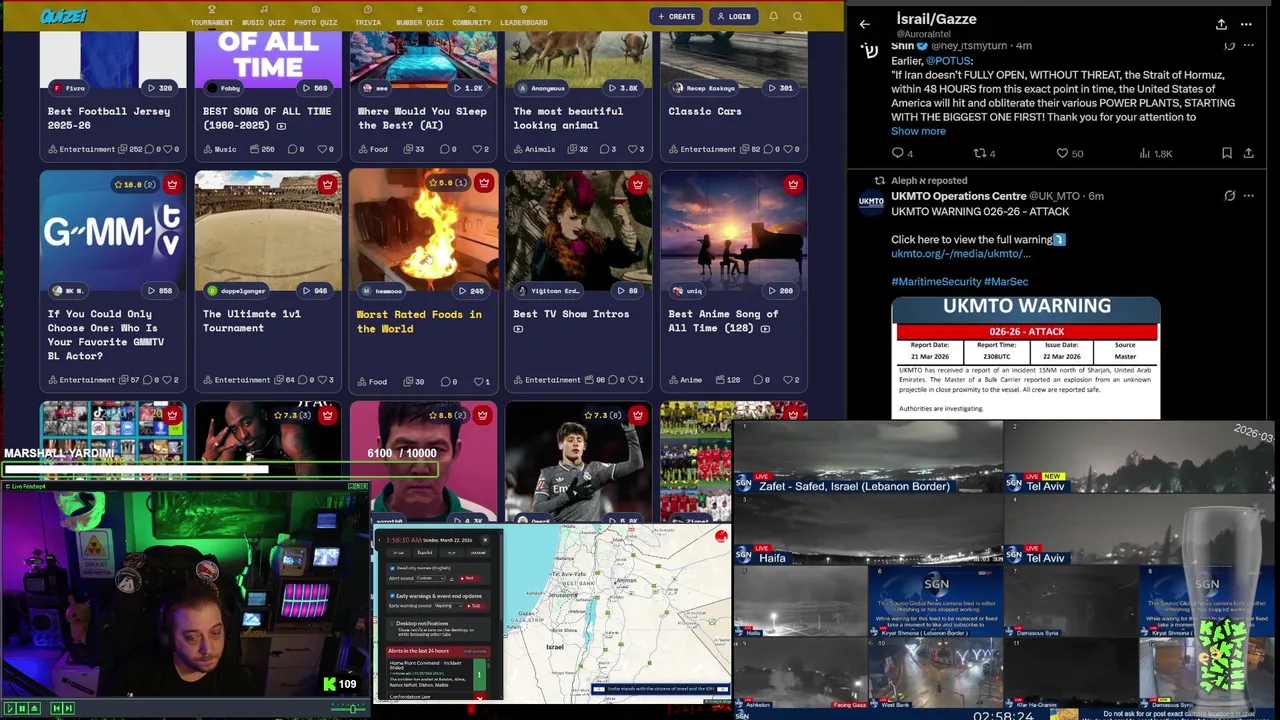Skip to next in Live Feed player
The width and height of the screenshot is (1280, 720).
click(69, 708)
